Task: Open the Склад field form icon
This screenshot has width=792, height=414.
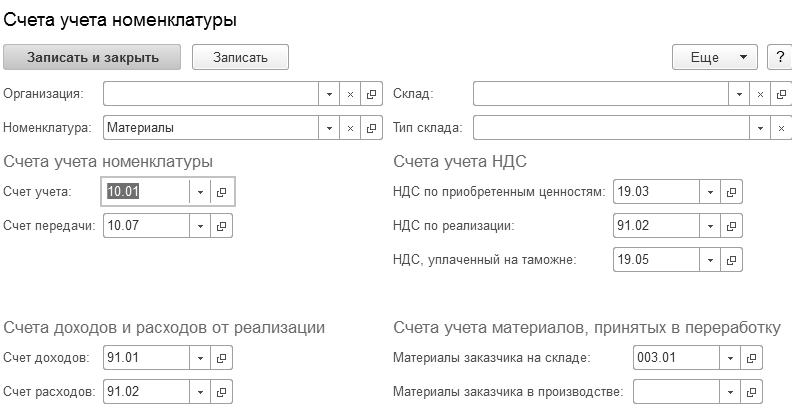Action: coord(782,94)
